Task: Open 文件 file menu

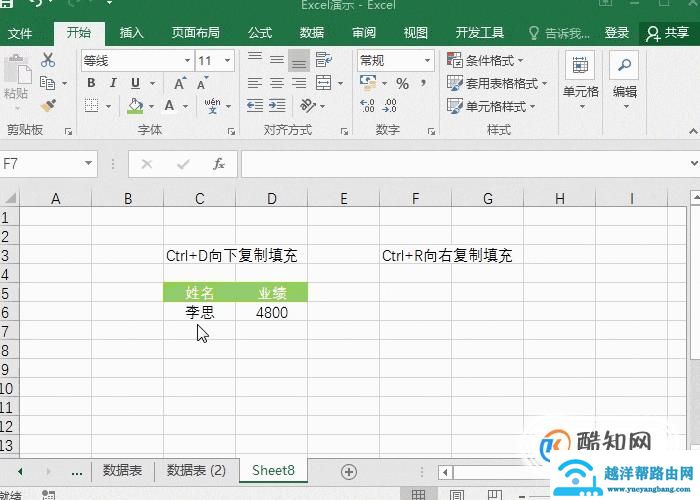Action: coord(20,33)
